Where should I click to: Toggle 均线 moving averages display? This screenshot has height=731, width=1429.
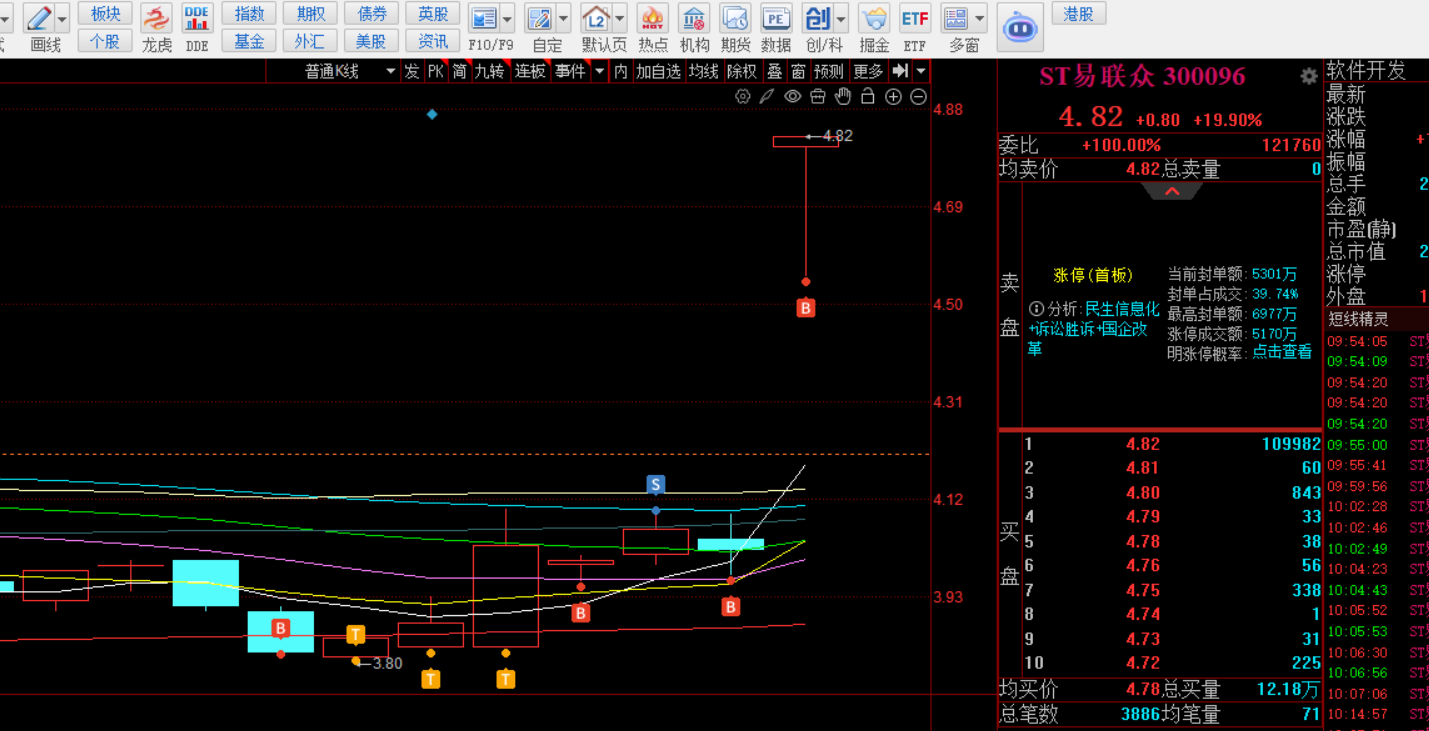(x=704, y=71)
